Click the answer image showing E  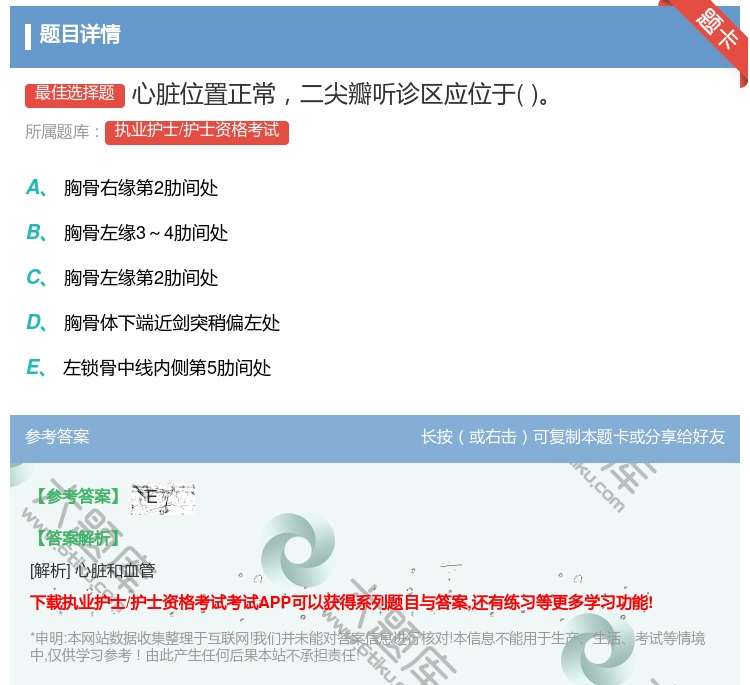(x=163, y=499)
